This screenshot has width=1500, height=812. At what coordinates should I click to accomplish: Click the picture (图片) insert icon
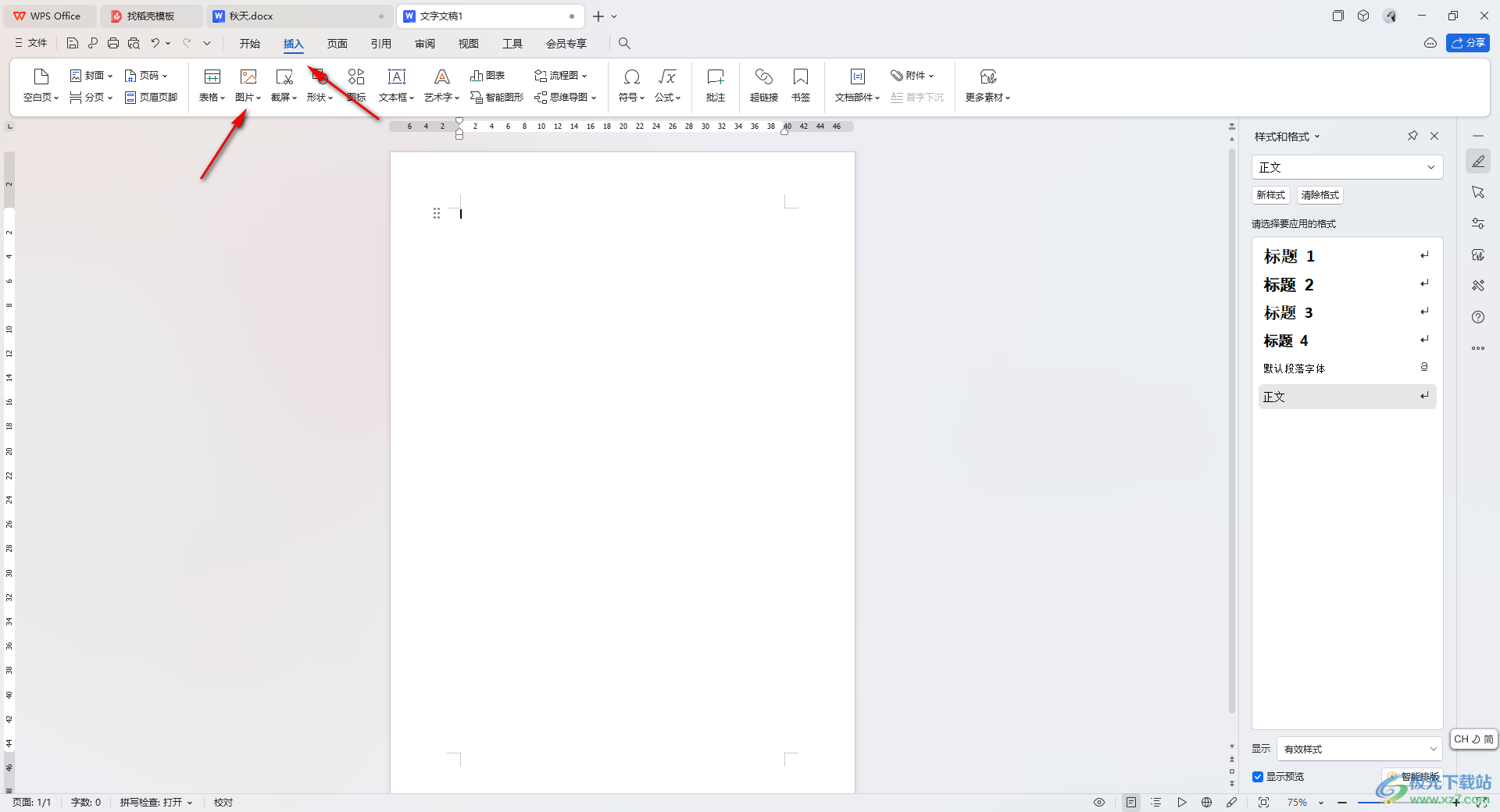[x=248, y=77]
